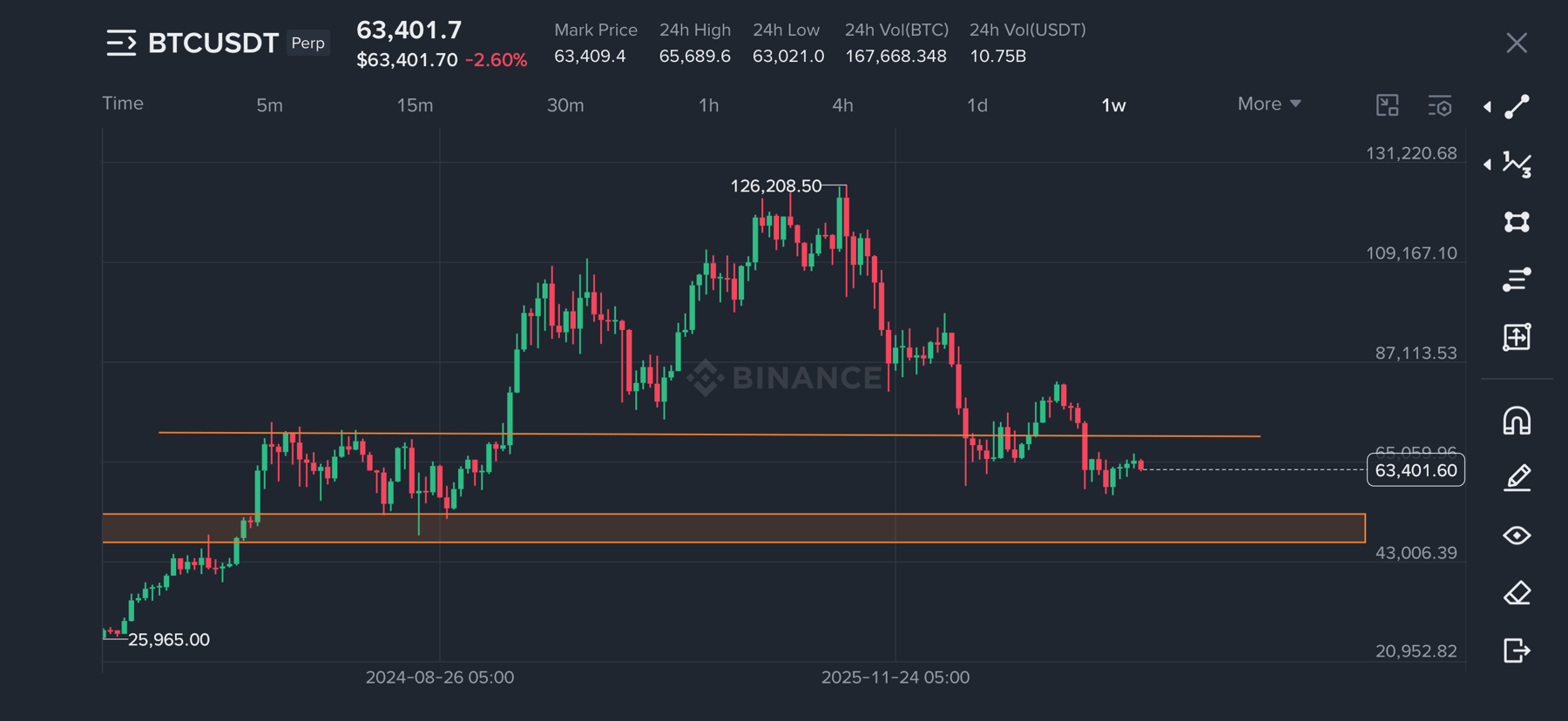
Task: Select the 5m interval
Action: coord(269,105)
